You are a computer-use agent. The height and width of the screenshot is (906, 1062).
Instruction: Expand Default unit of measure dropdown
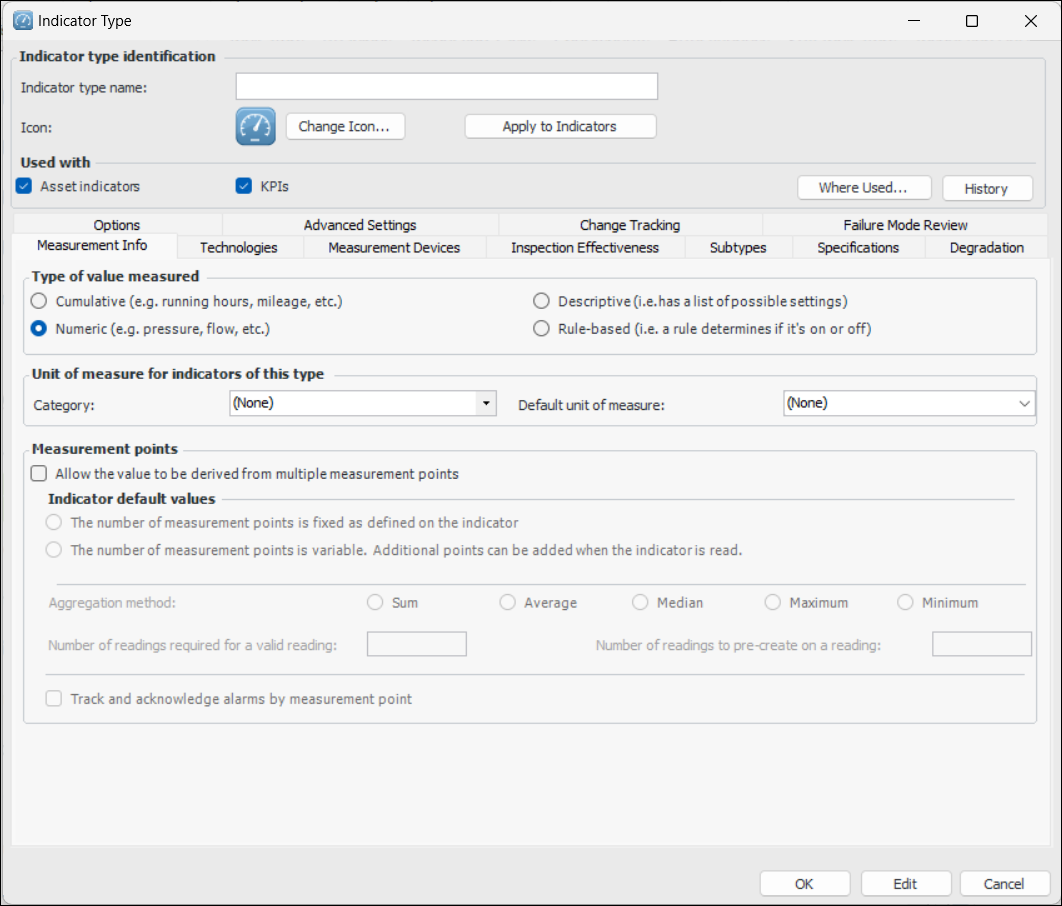1024,403
